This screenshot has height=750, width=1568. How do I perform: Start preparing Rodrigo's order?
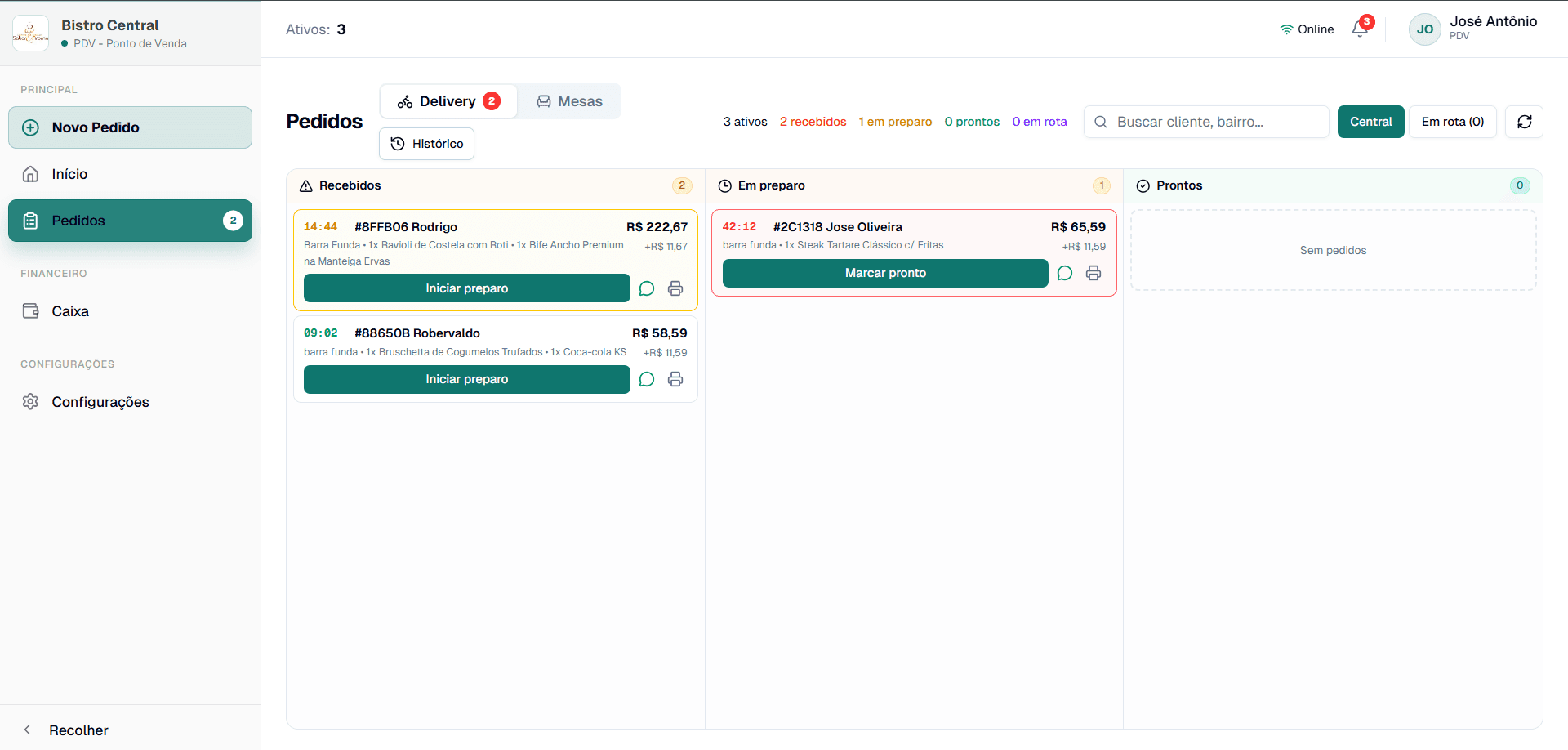pyautogui.click(x=466, y=288)
